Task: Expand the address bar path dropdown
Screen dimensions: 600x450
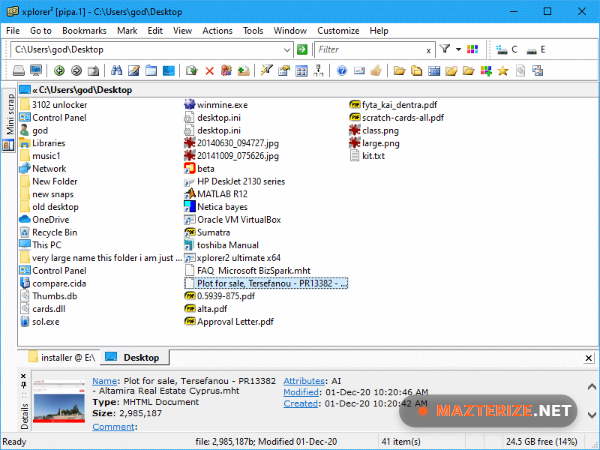Action: coord(287,50)
